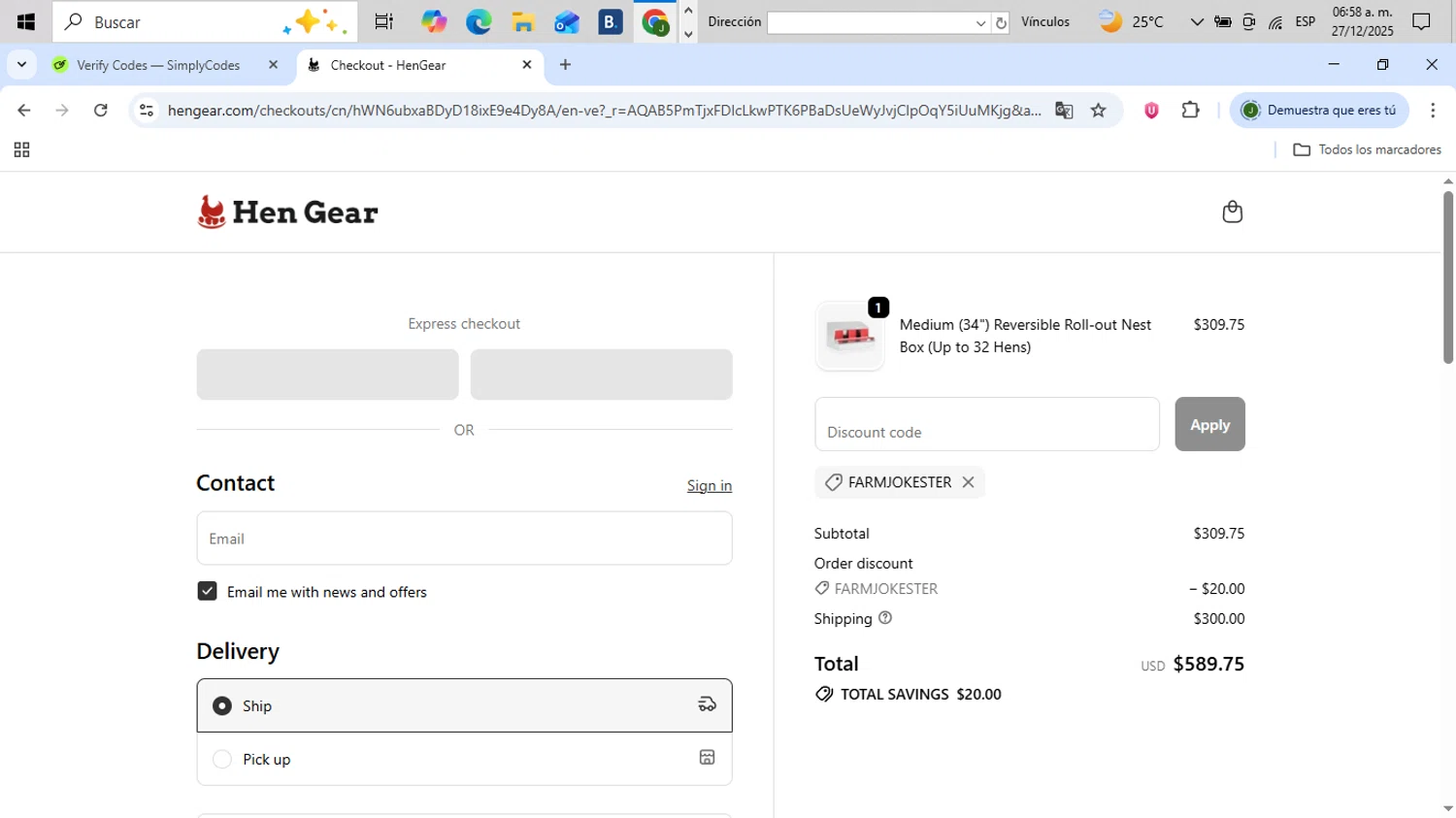The image size is (1456, 818).
Task: Open File Explorer from taskbar
Action: point(523,21)
